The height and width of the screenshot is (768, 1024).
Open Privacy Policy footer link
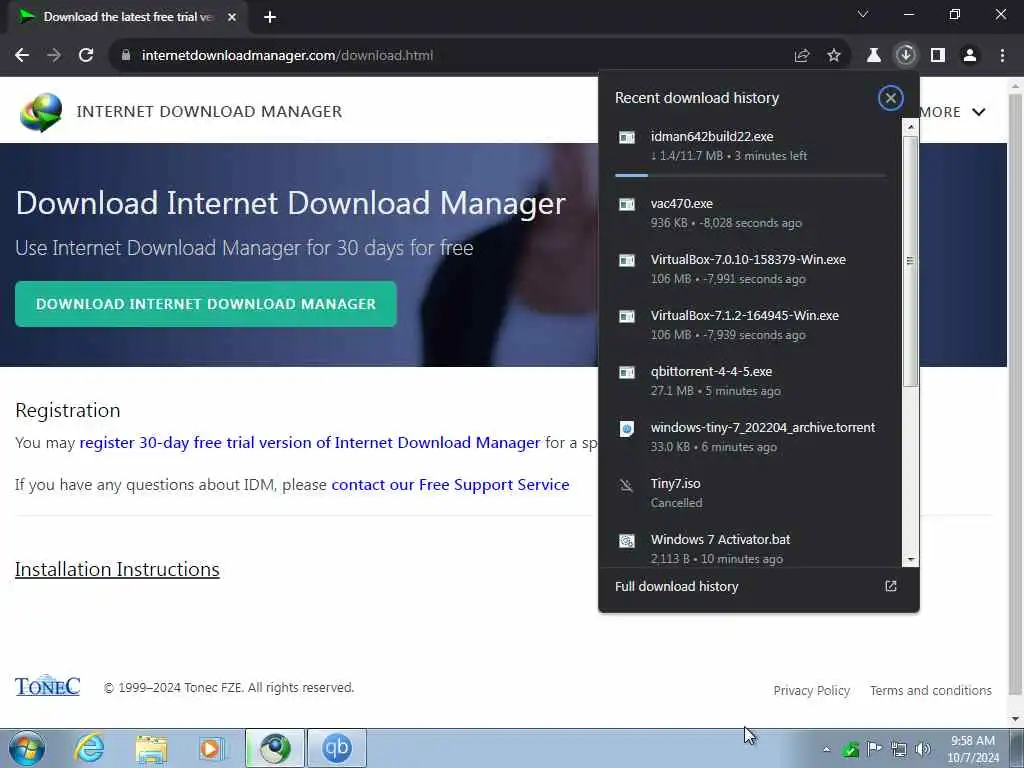pos(812,690)
